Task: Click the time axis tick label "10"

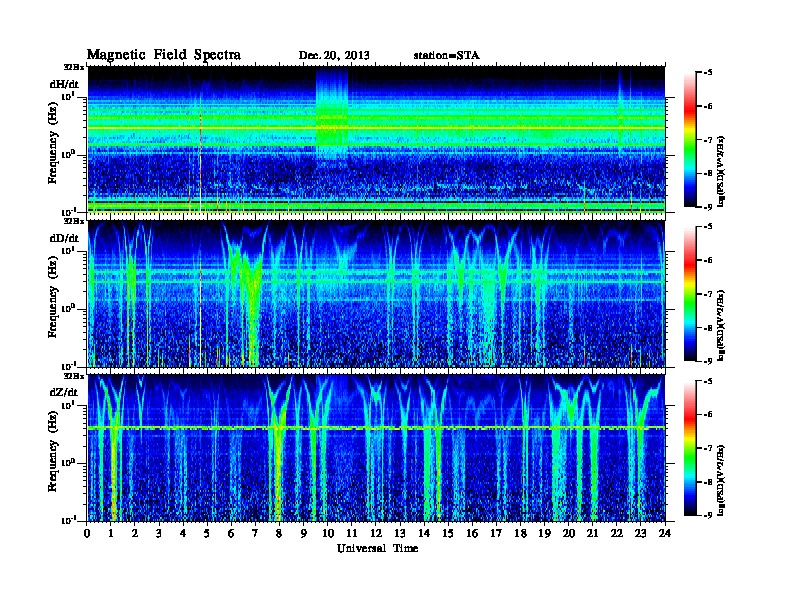Action: [328, 533]
